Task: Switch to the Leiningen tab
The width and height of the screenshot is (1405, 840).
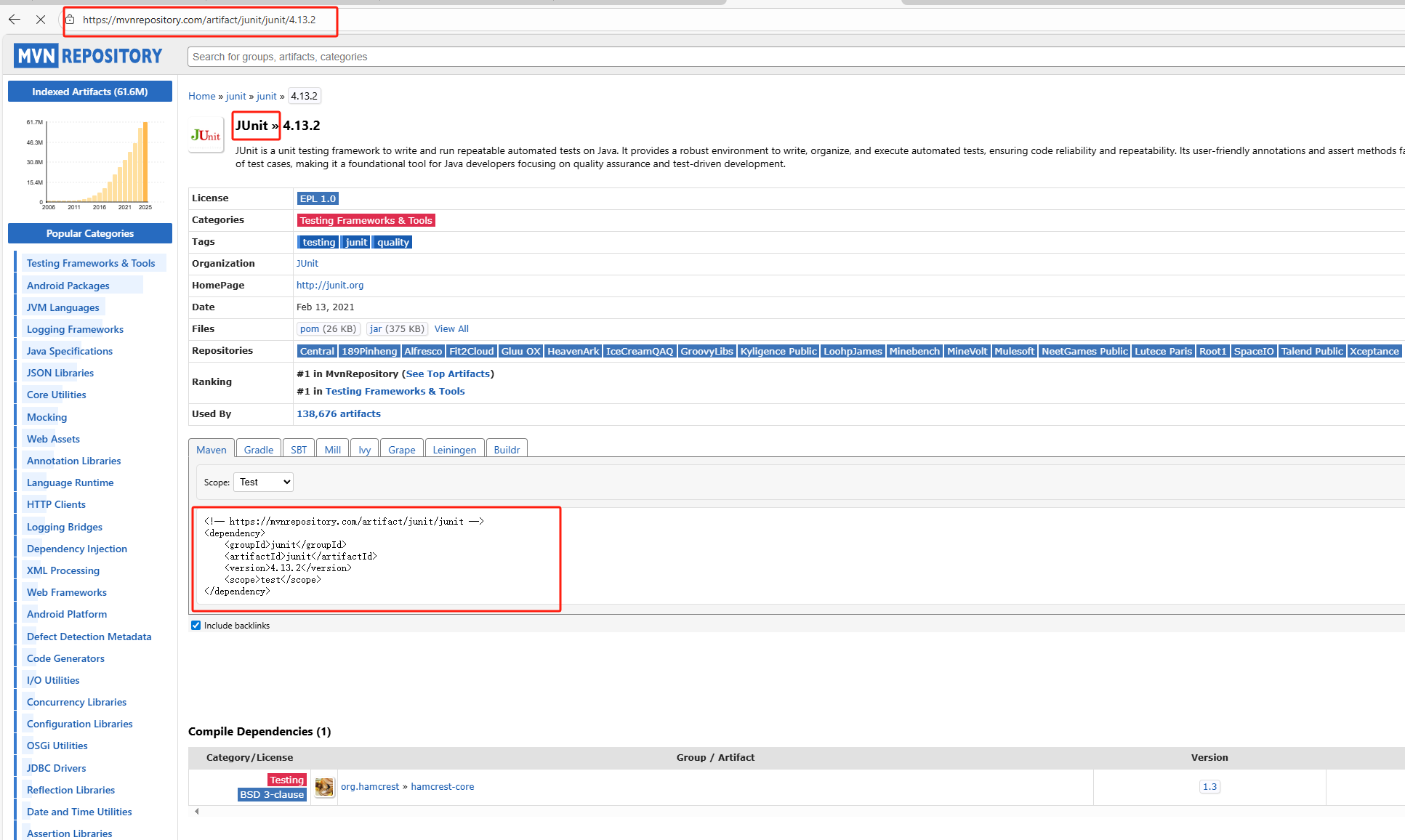Action: coord(454,450)
